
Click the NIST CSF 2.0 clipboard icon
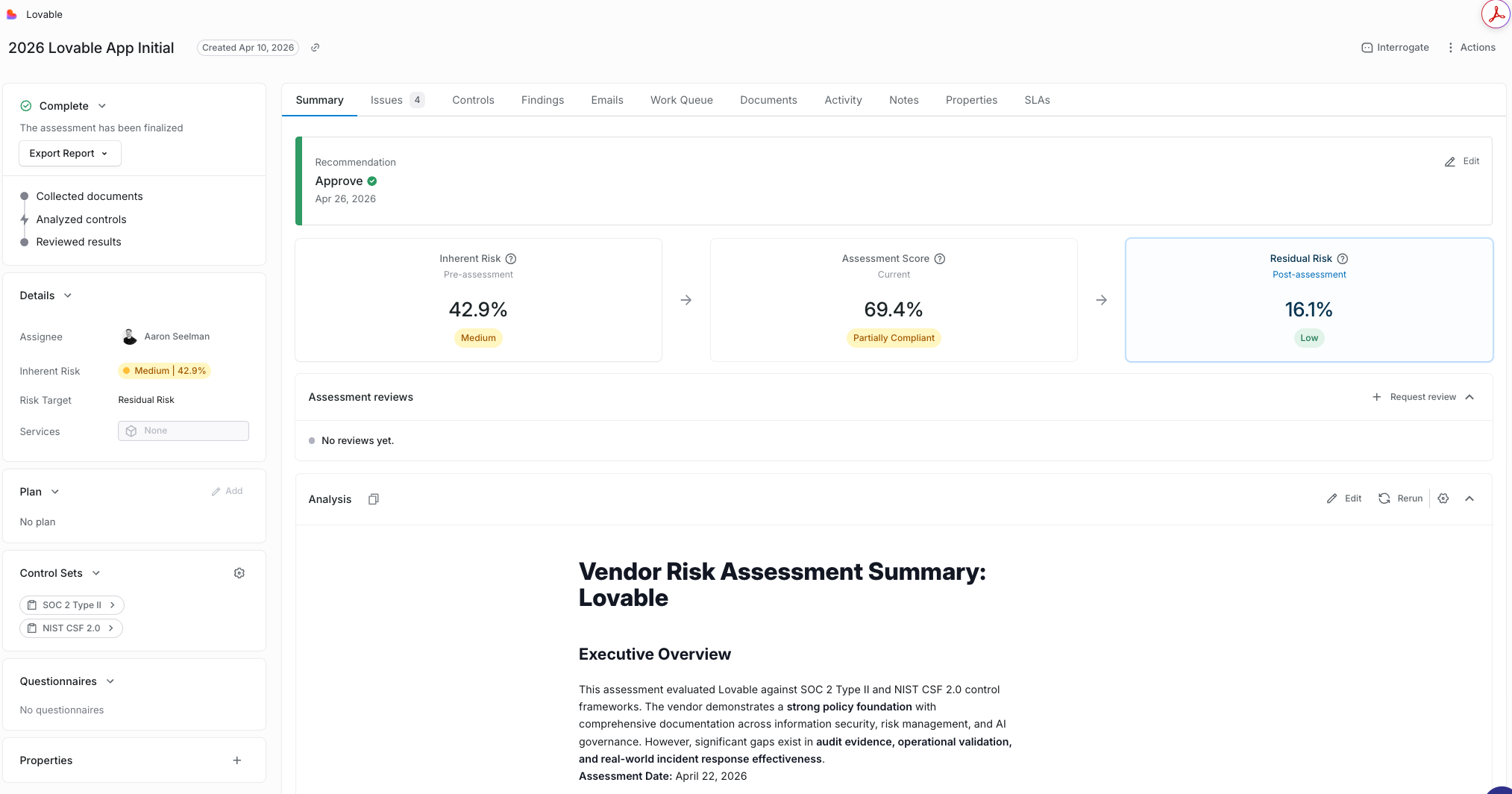click(32, 628)
